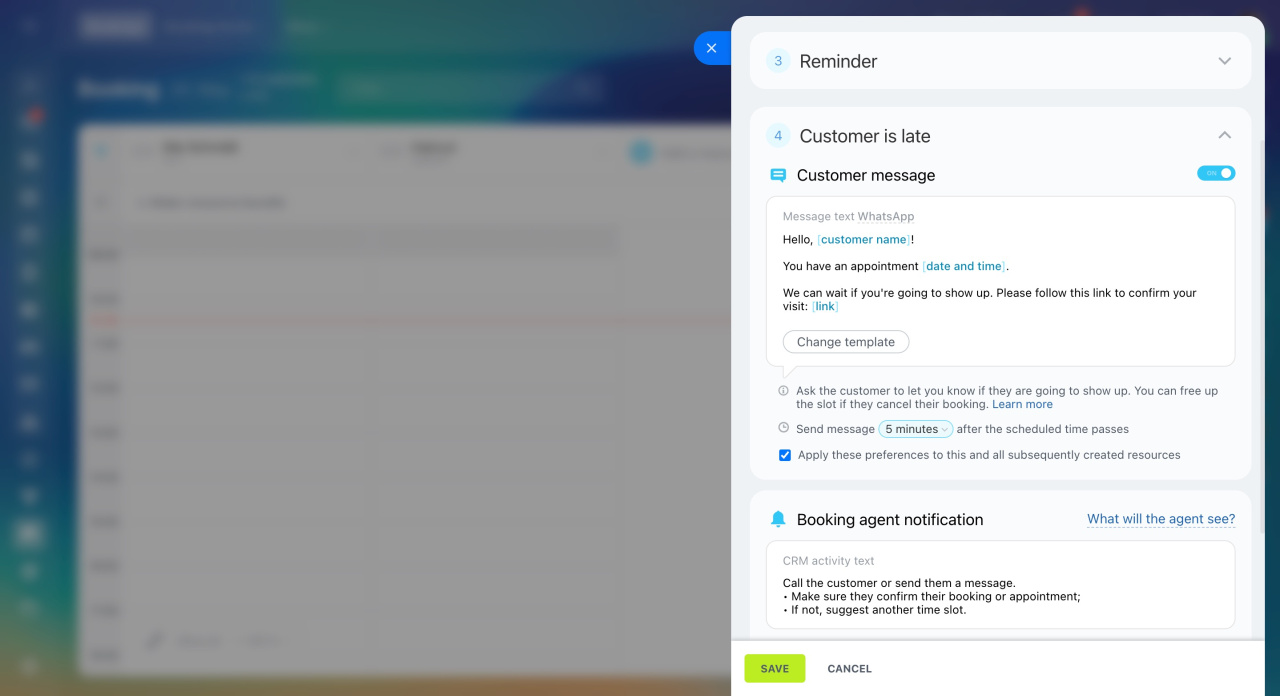Click the Customer message chat icon
The image size is (1280, 696).
[x=778, y=175]
